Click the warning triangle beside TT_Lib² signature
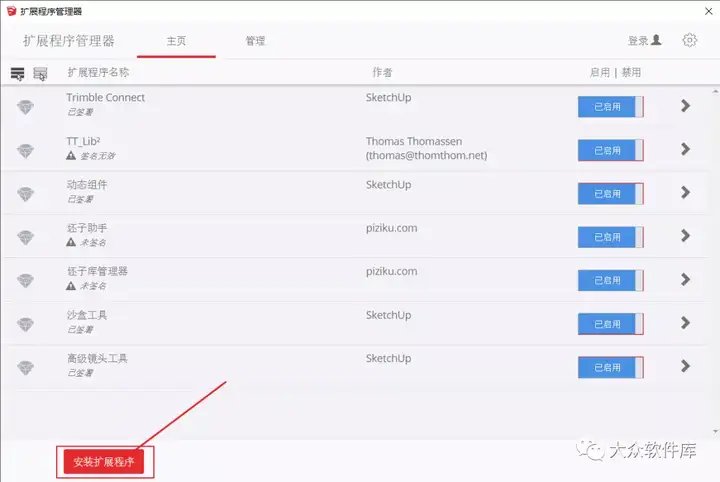The width and height of the screenshot is (720, 482). 71,156
